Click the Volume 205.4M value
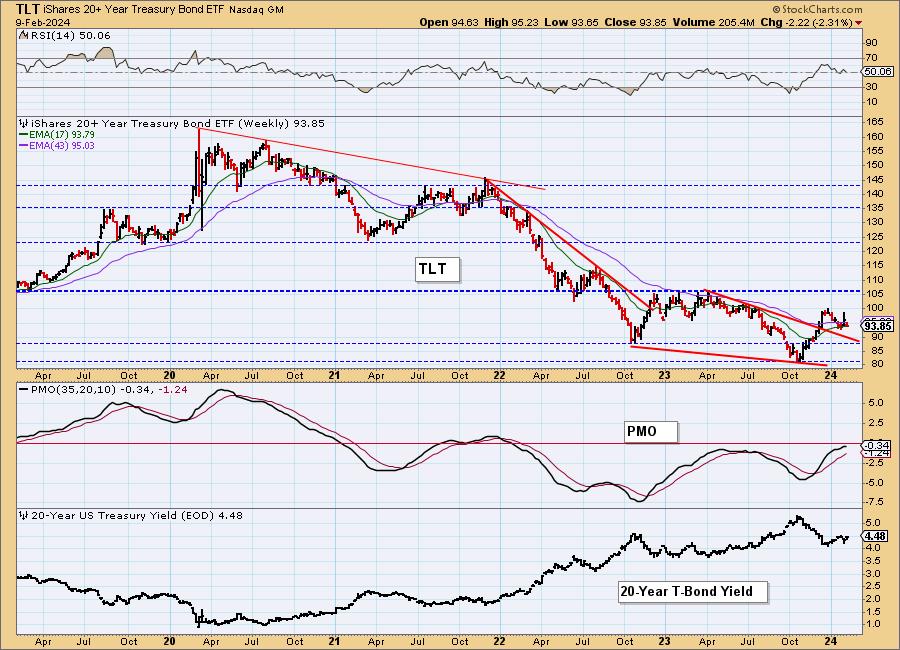This screenshot has width=900, height=650. (713, 22)
